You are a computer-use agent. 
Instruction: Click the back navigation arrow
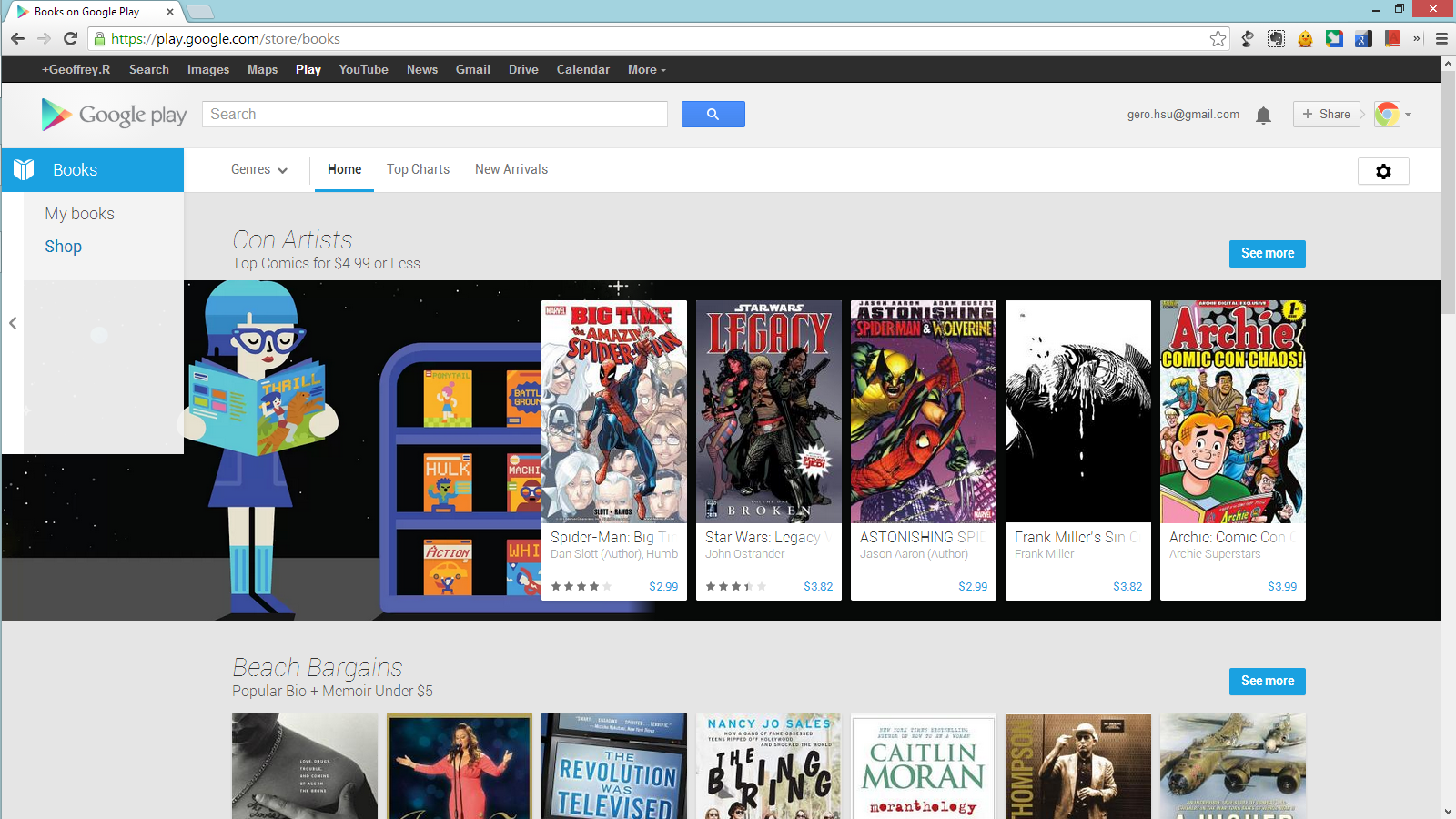click(x=17, y=39)
